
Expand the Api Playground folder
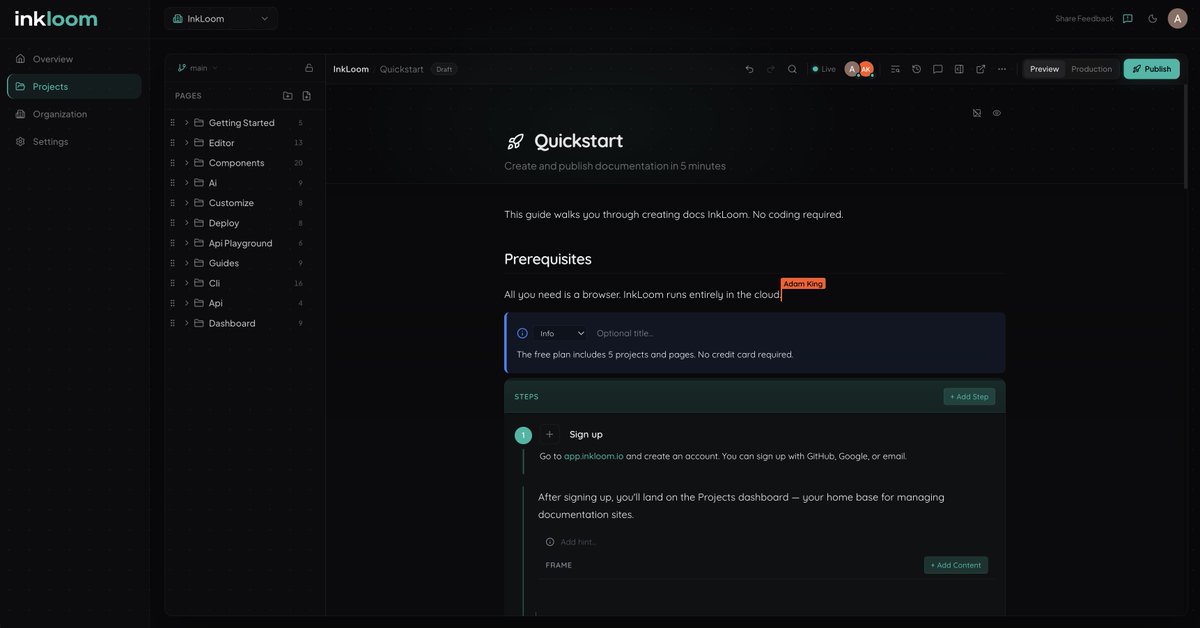point(187,243)
